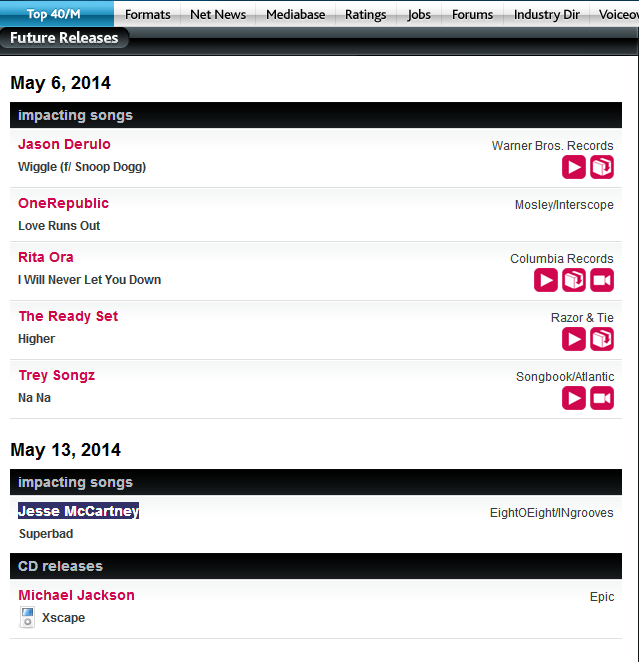Play Rita Ora's I Will Never Let You Down
639x662 pixels.
pyautogui.click(x=545, y=280)
